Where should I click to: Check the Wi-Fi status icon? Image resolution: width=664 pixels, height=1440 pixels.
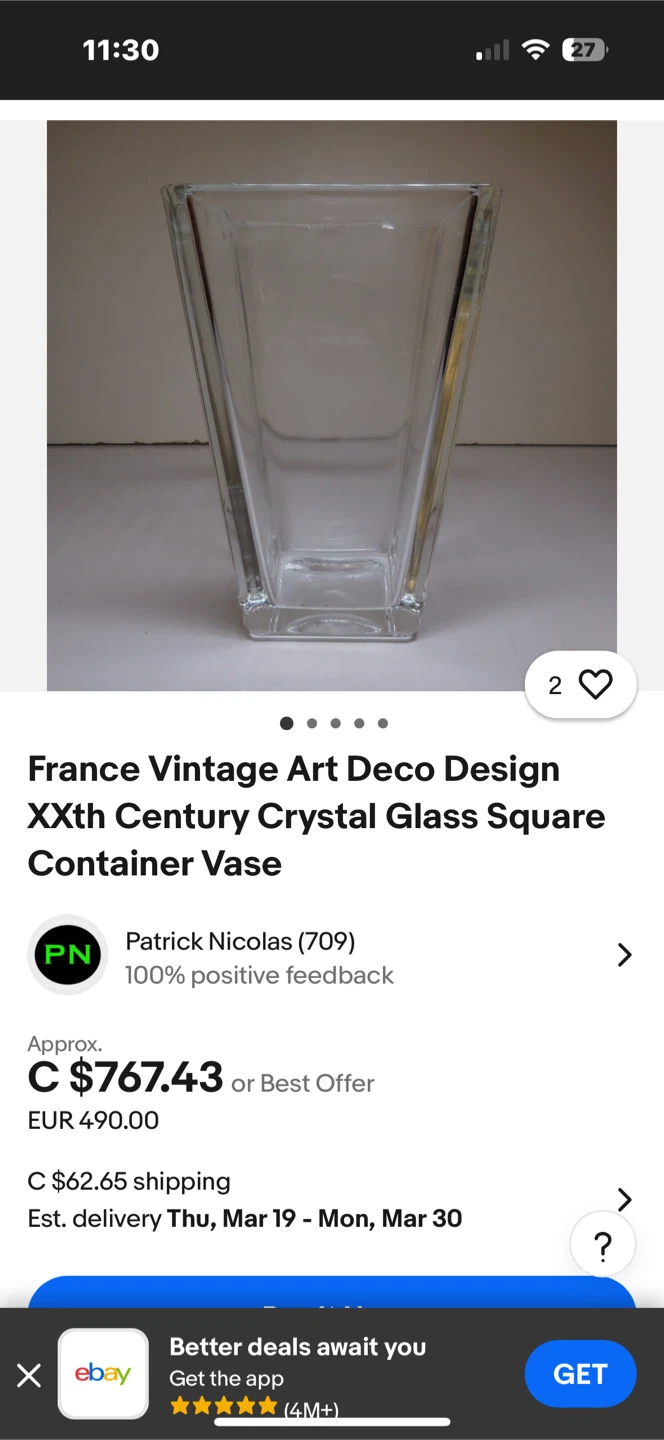537,50
